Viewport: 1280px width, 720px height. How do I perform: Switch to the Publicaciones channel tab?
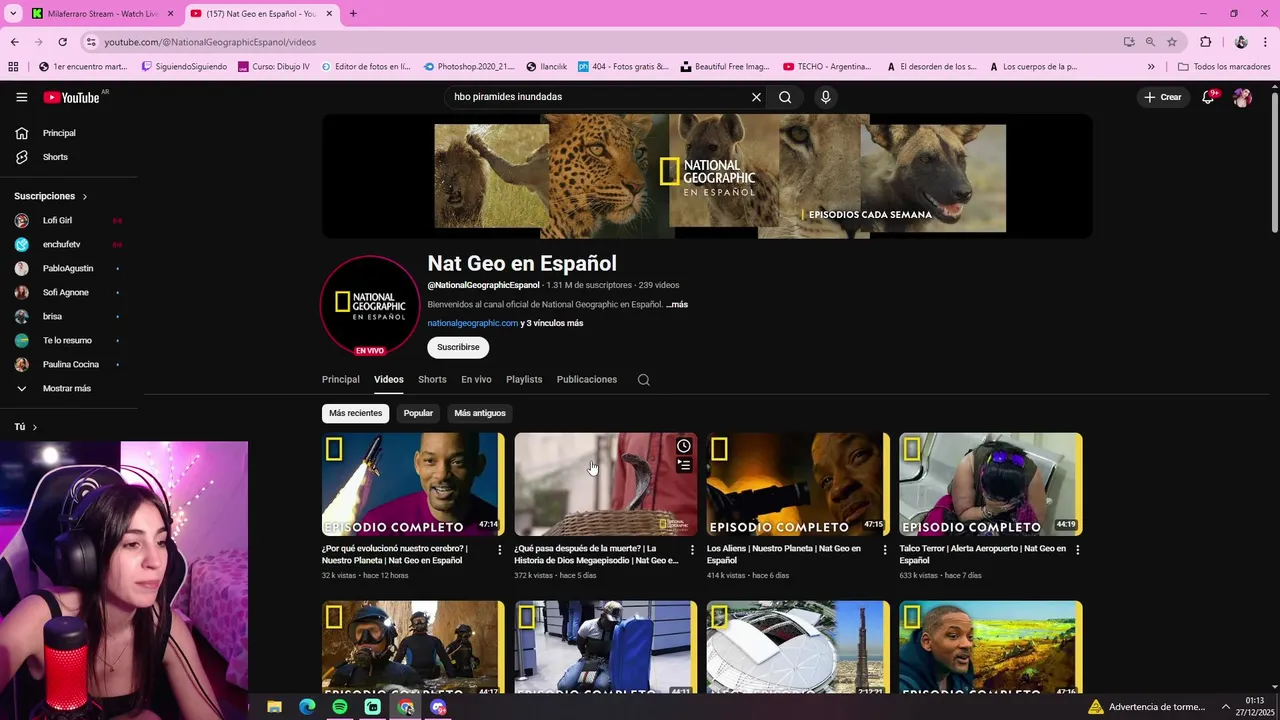point(587,380)
